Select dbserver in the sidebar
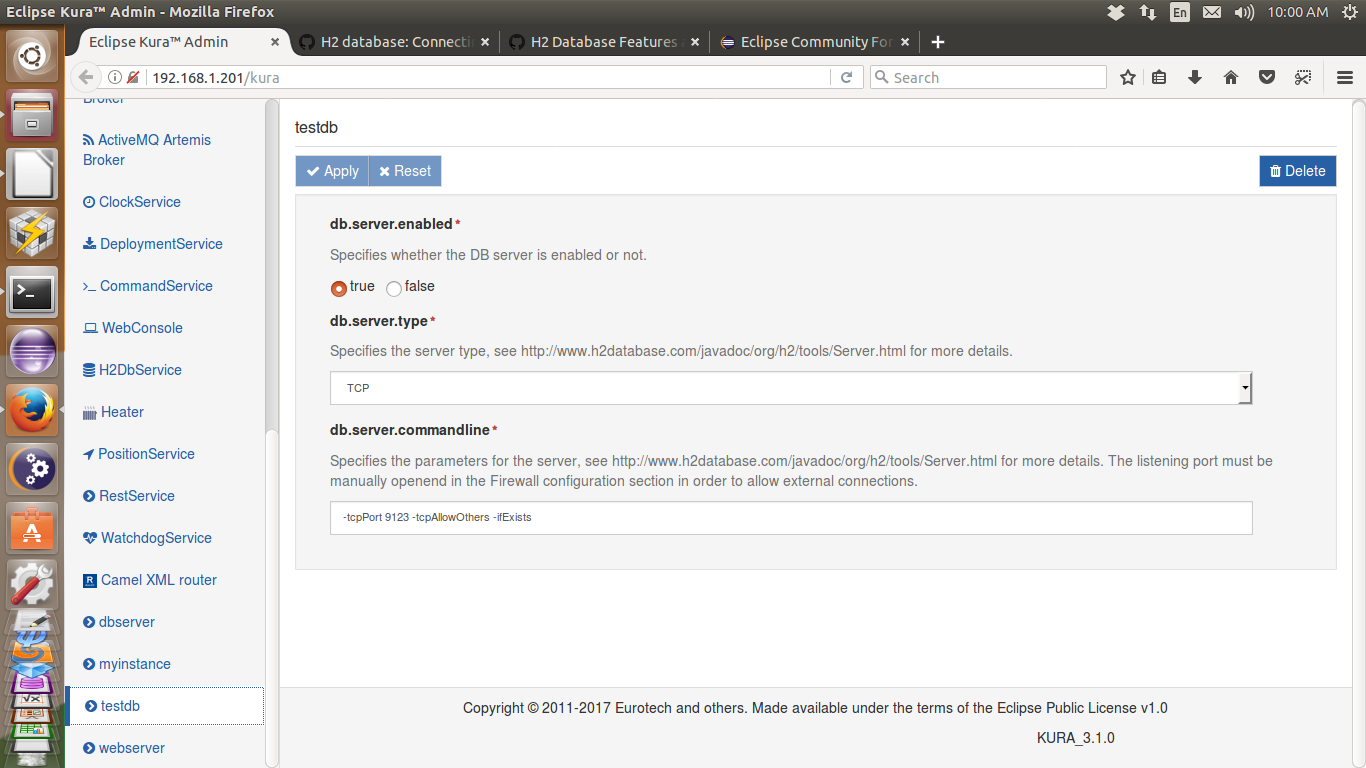The width and height of the screenshot is (1366, 768). (118, 622)
